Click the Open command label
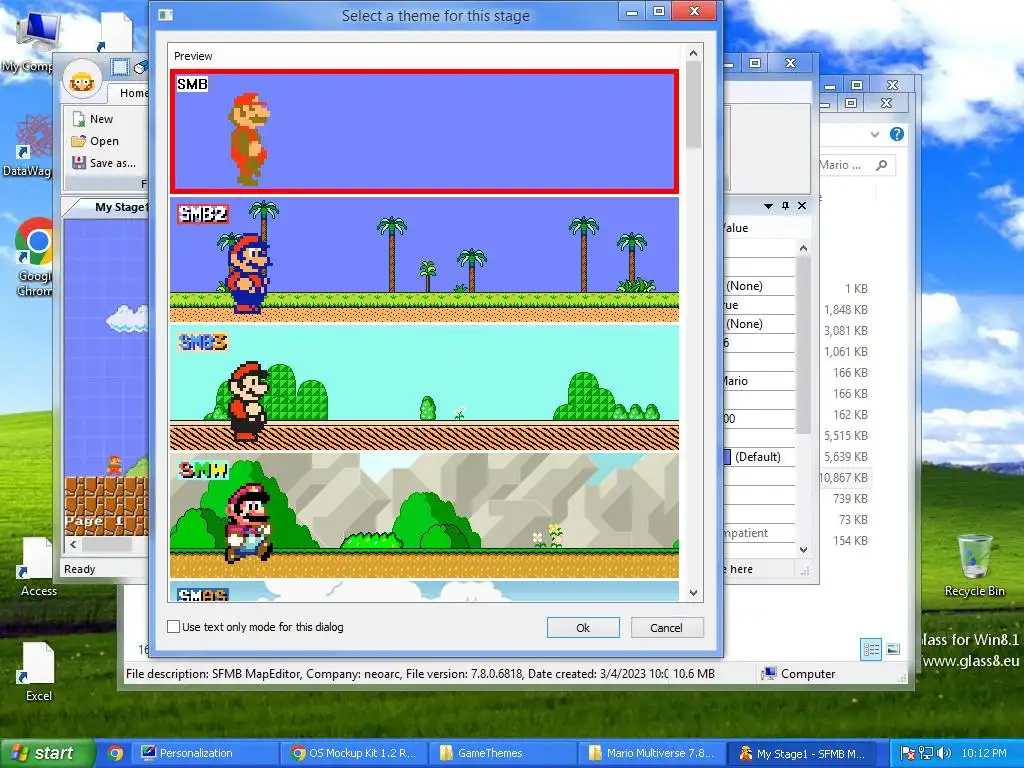Screen dimensions: 1024x768 point(104,141)
